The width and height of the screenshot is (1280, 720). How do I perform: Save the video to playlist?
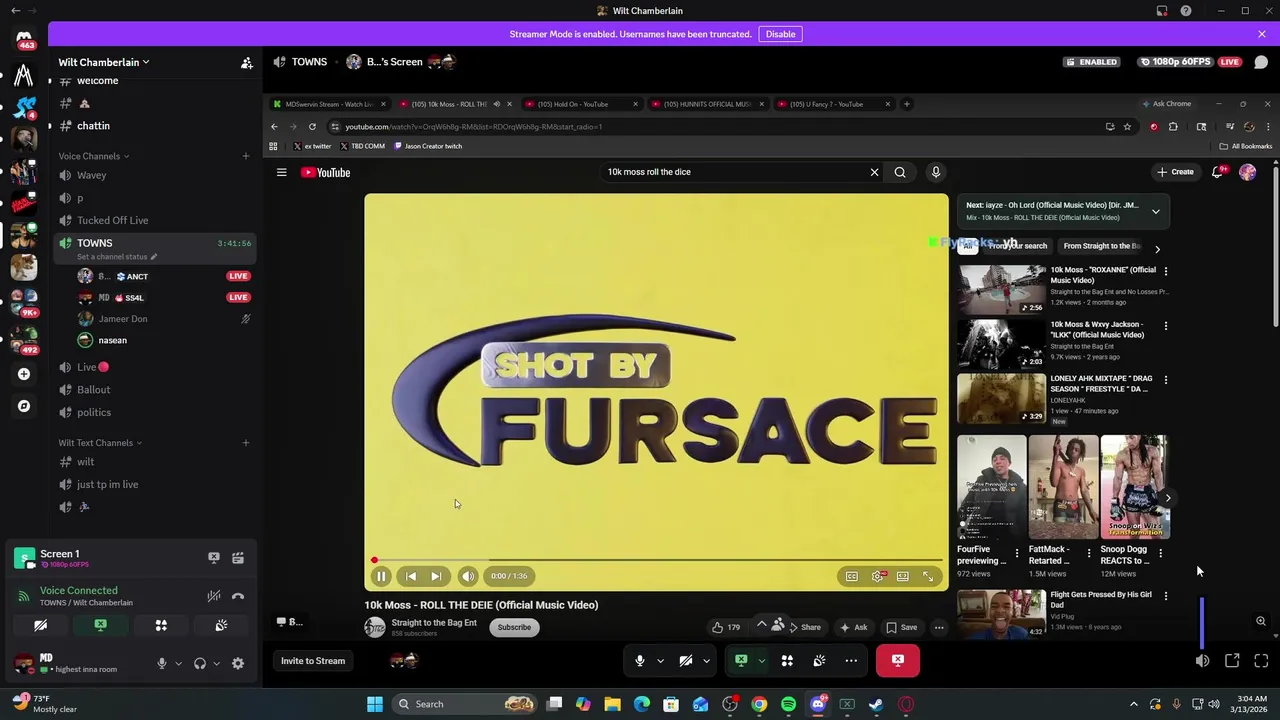pyautogui.click(x=901, y=628)
